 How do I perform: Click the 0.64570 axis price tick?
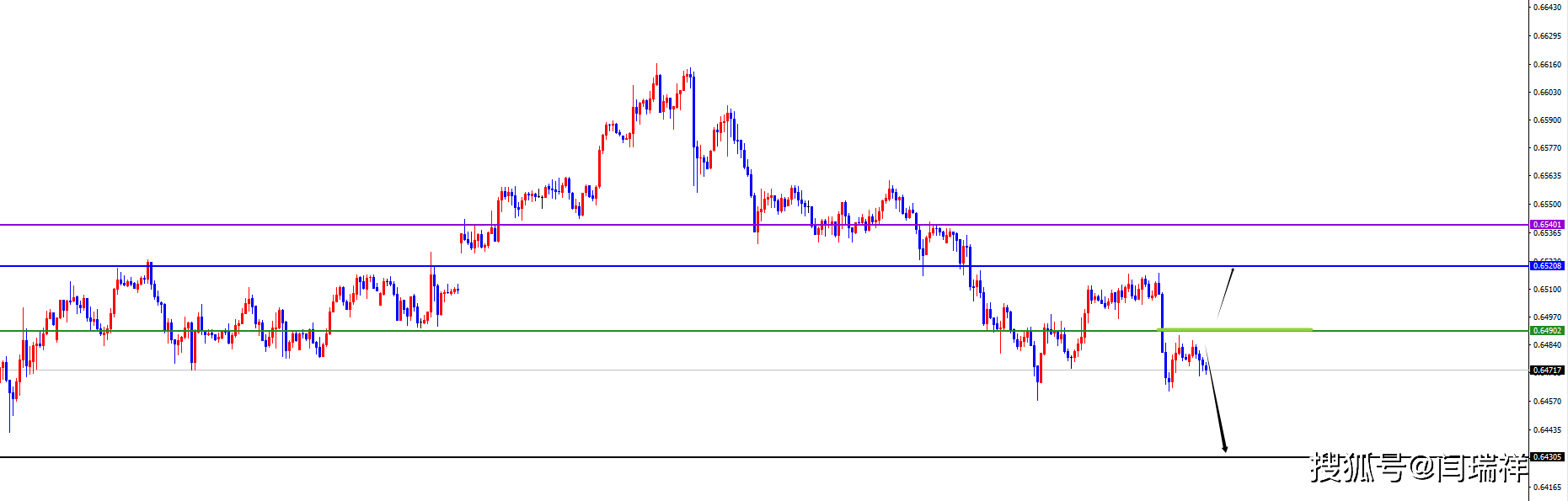(1547, 402)
